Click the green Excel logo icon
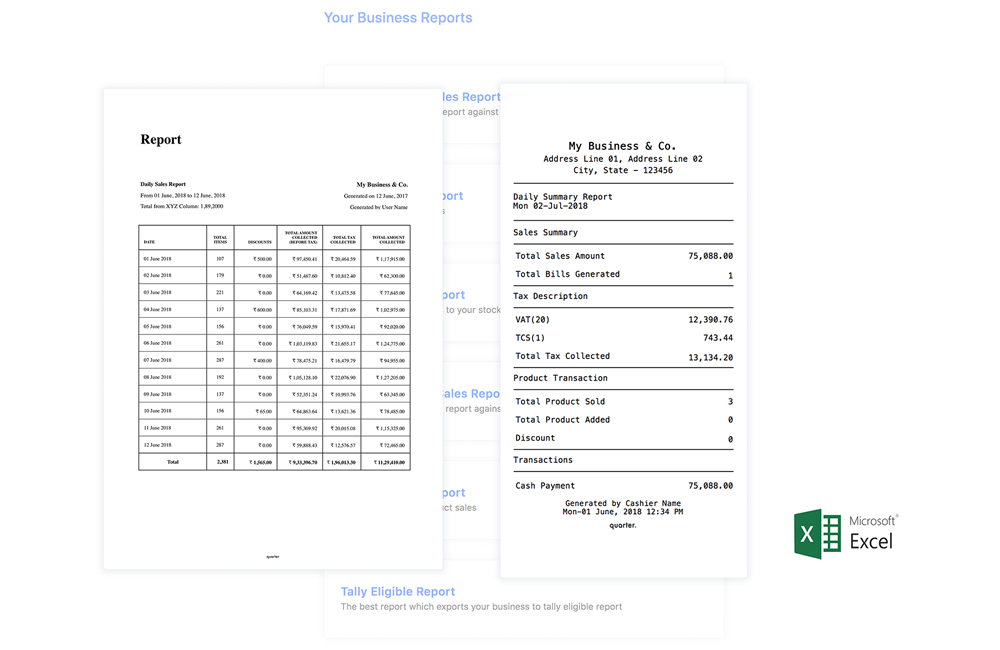The image size is (1000, 650). tap(817, 533)
